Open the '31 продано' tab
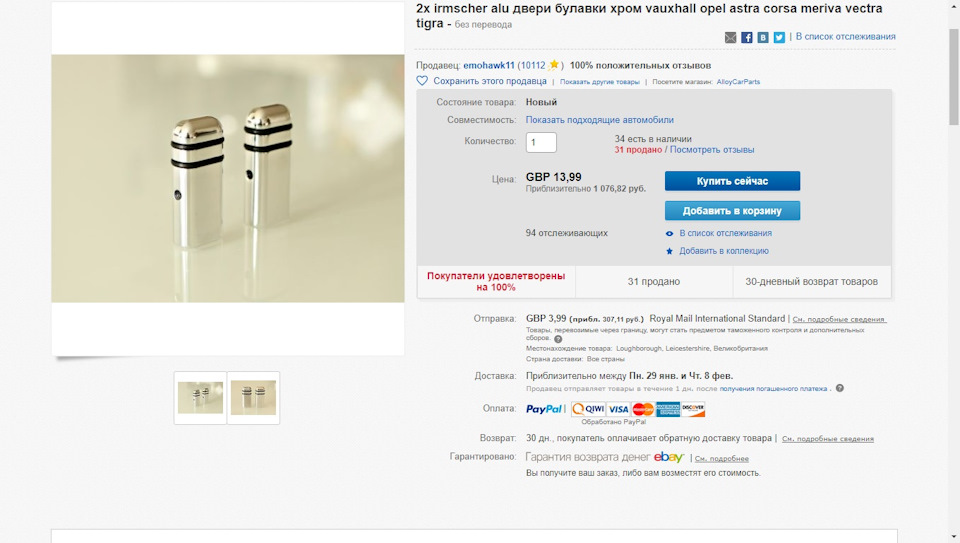This screenshot has height=543, width=960. pos(654,282)
